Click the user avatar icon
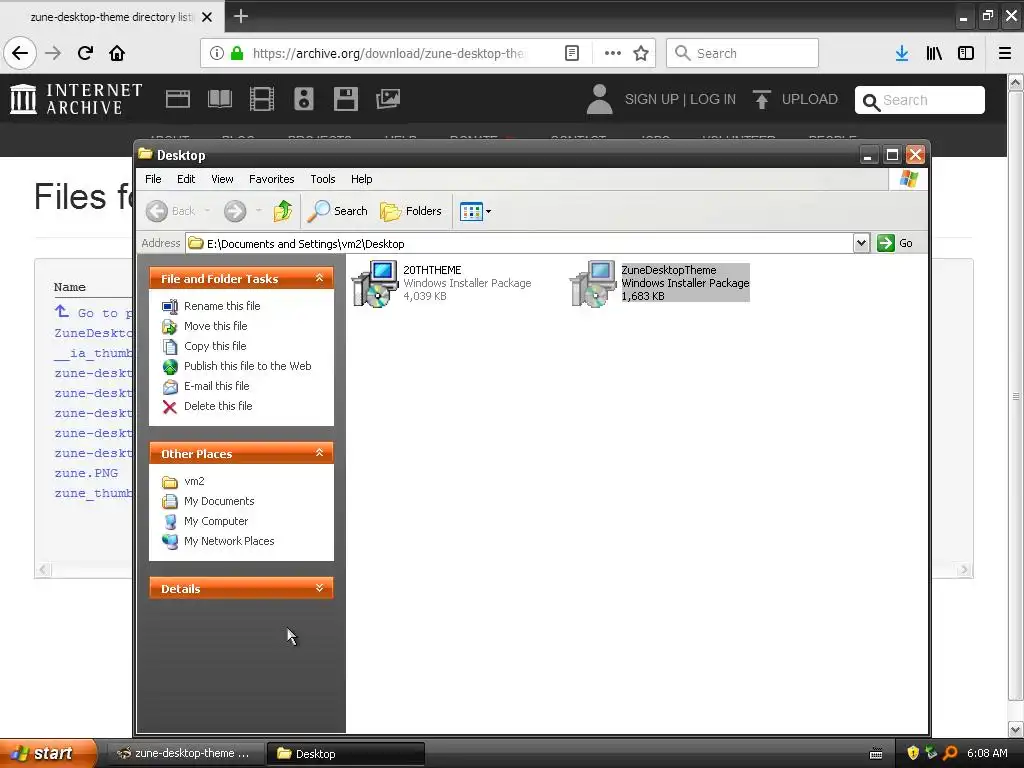The image size is (1024, 768). click(600, 99)
